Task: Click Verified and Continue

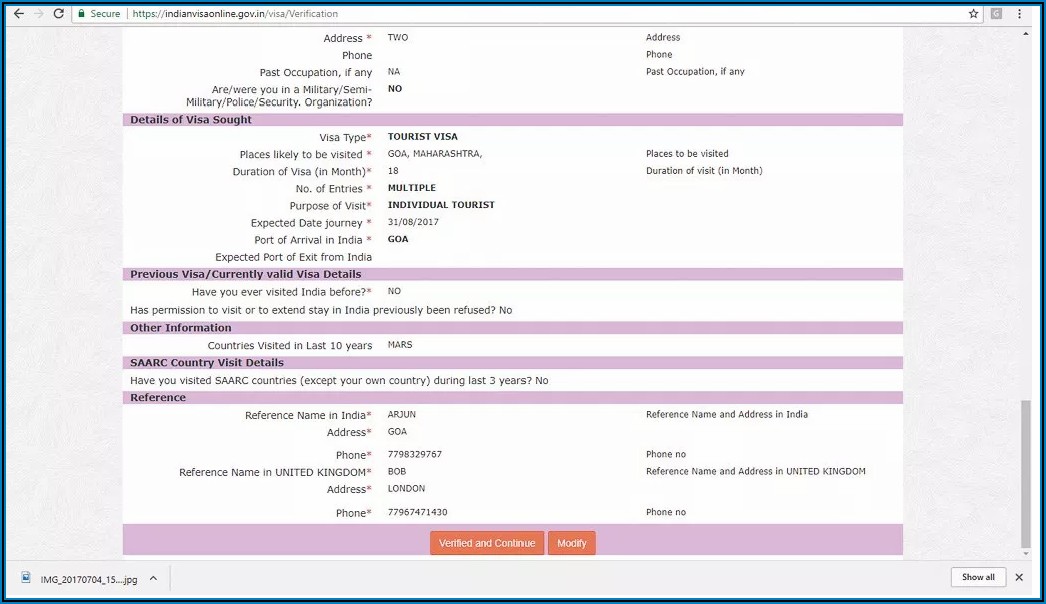Action: click(x=487, y=543)
